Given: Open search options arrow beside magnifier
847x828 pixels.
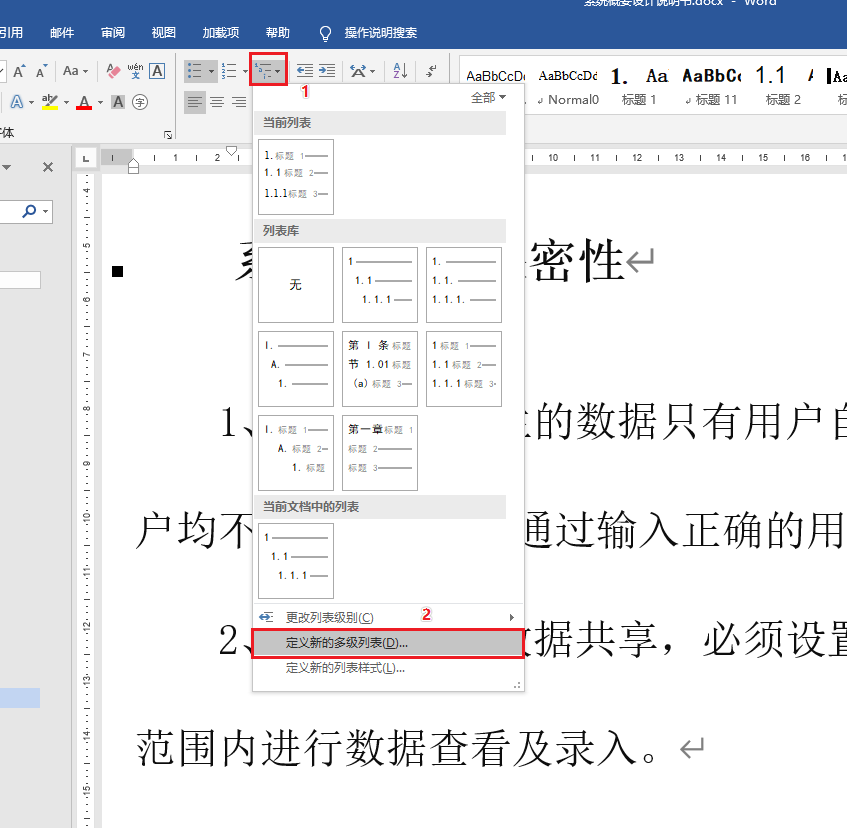Looking at the screenshot, I should pyautogui.click(x=46, y=211).
